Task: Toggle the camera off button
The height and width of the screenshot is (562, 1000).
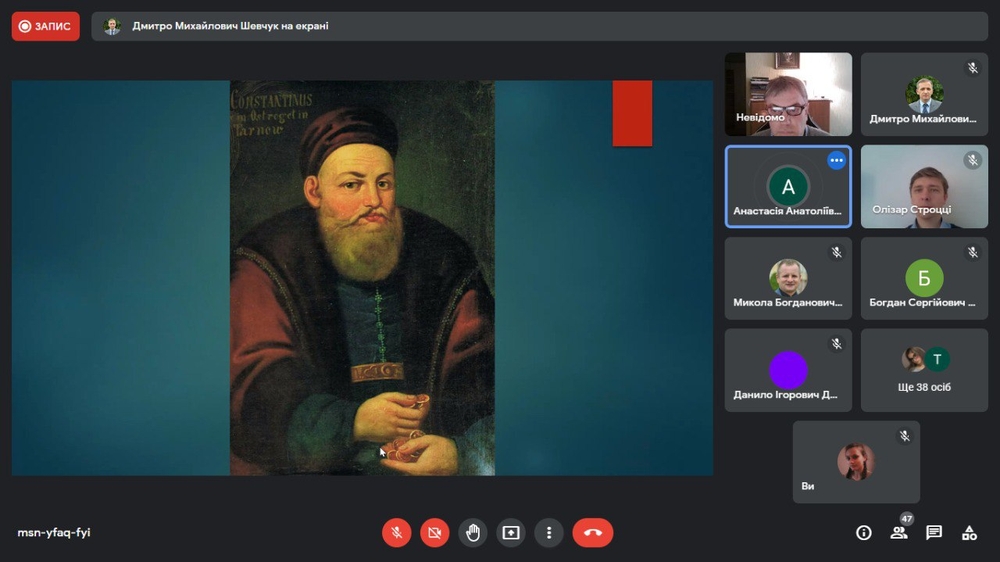Action: coord(434,533)
